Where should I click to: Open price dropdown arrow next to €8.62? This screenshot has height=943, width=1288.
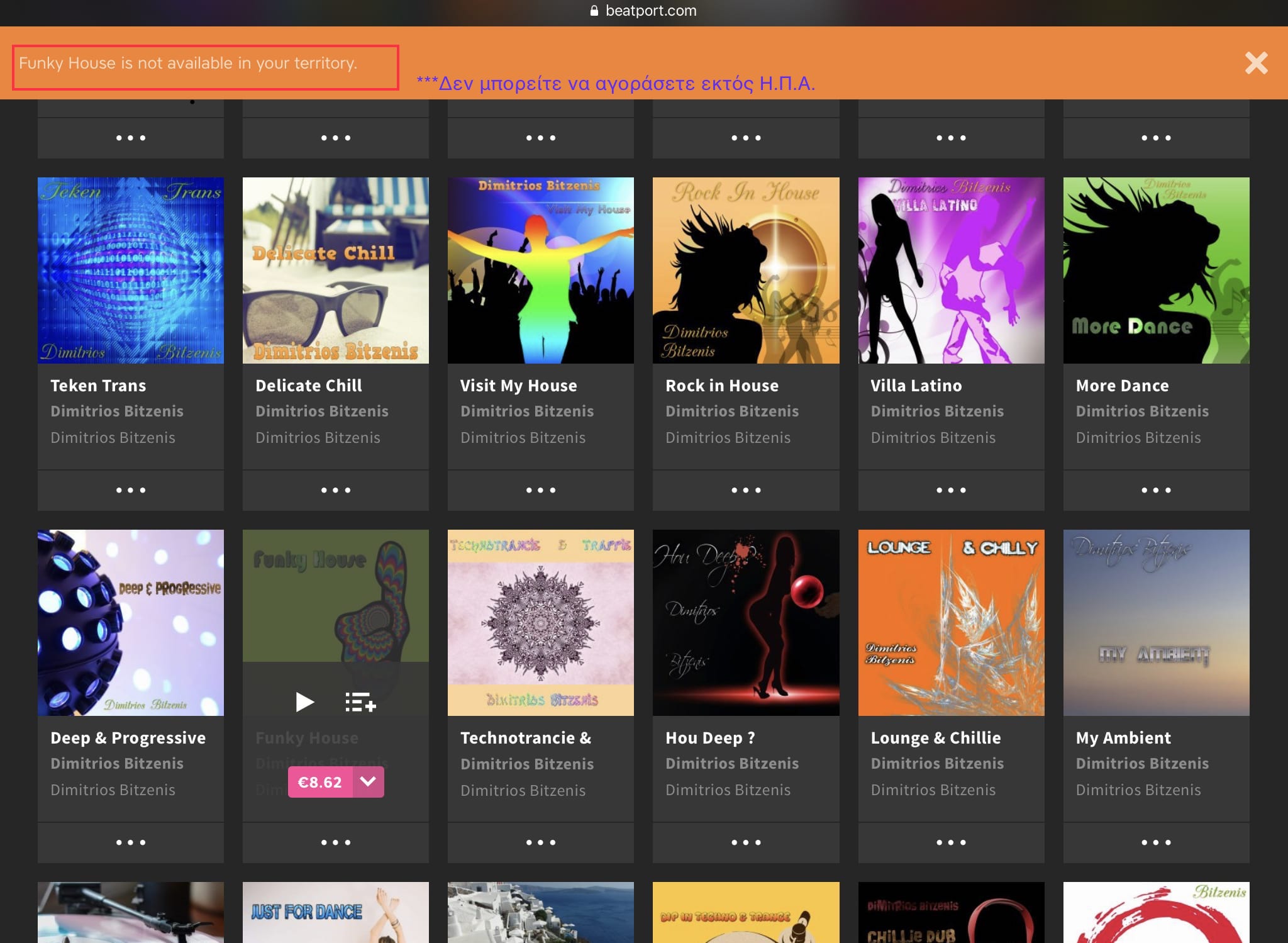pos(369,782)
